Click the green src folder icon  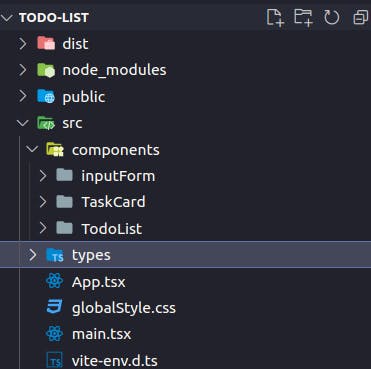[46, 123]
